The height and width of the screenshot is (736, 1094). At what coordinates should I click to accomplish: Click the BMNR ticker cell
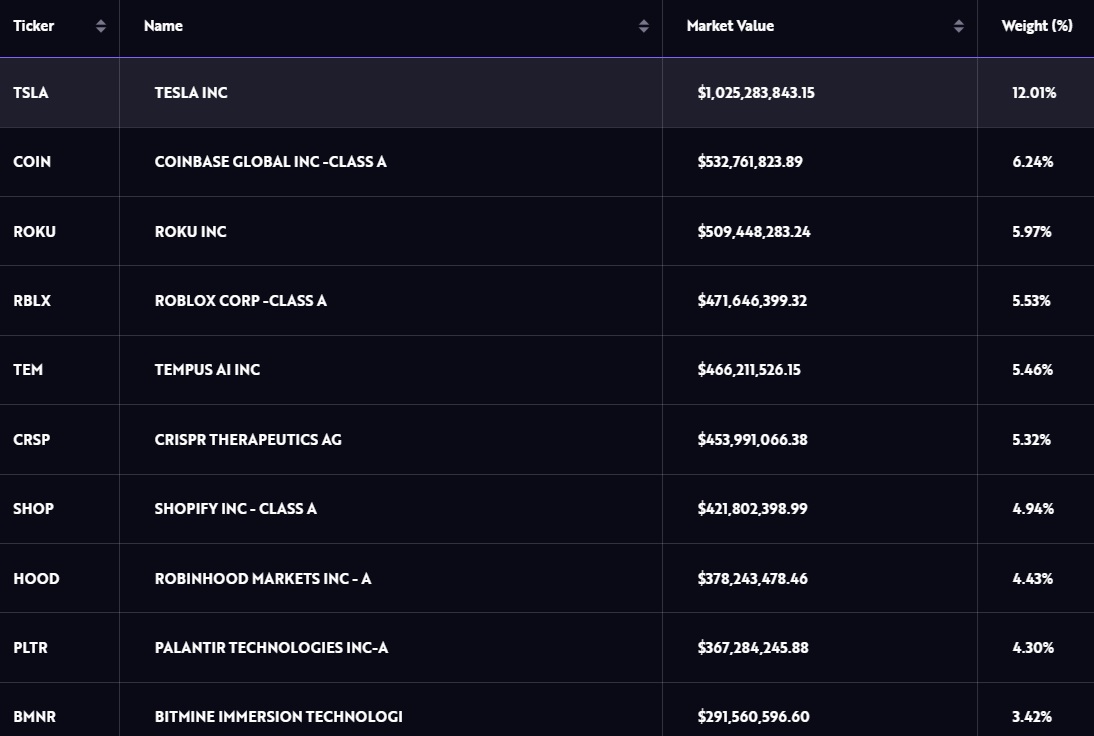pyautogui.click(x=34, y=716)
